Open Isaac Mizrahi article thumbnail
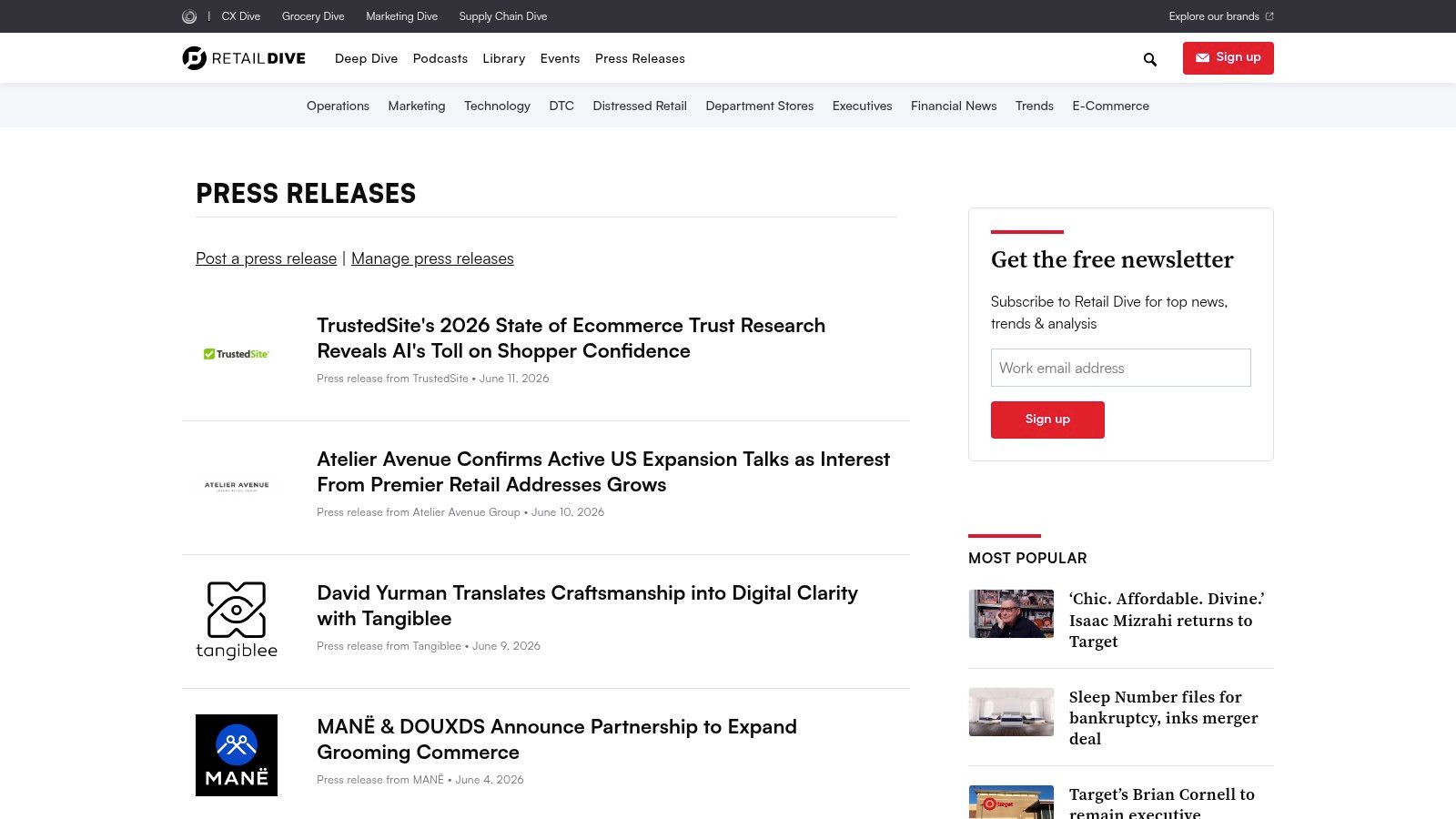This screenshot has width=1456, height=819. point(1011,613)
